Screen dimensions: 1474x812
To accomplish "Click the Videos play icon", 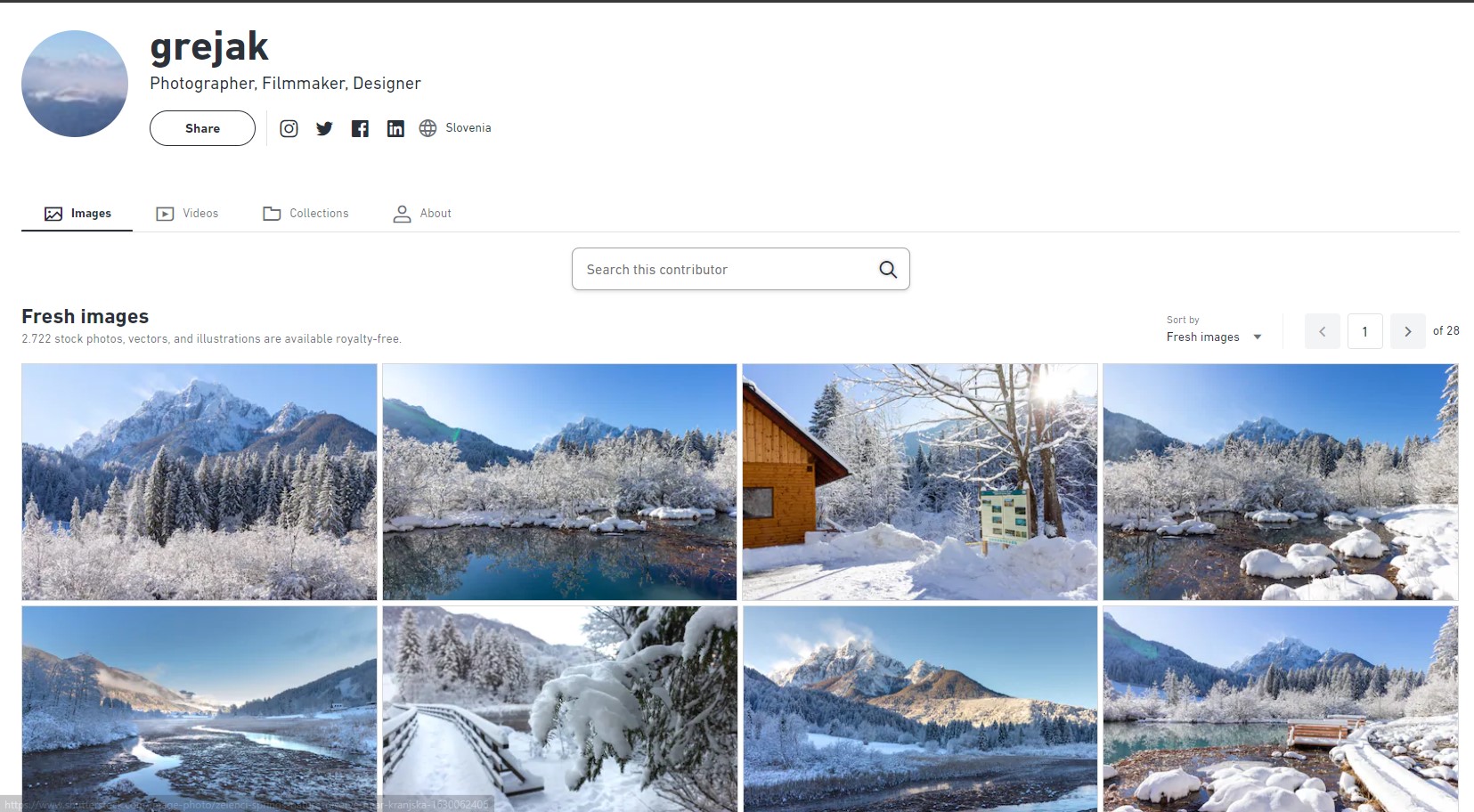I will pos(164,213).
